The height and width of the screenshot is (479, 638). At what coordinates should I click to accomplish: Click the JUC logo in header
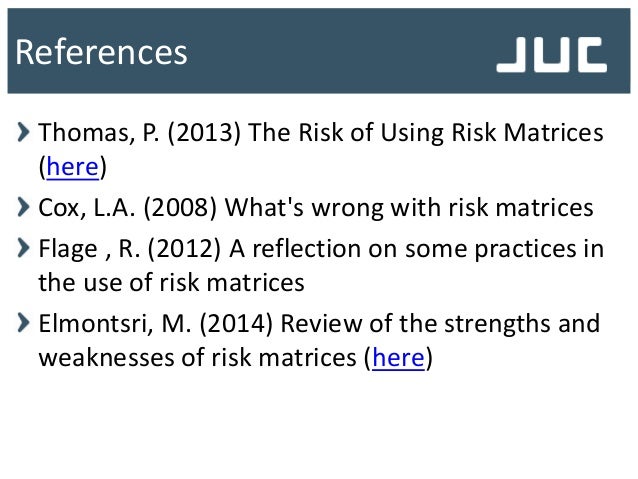coord(551,55)
